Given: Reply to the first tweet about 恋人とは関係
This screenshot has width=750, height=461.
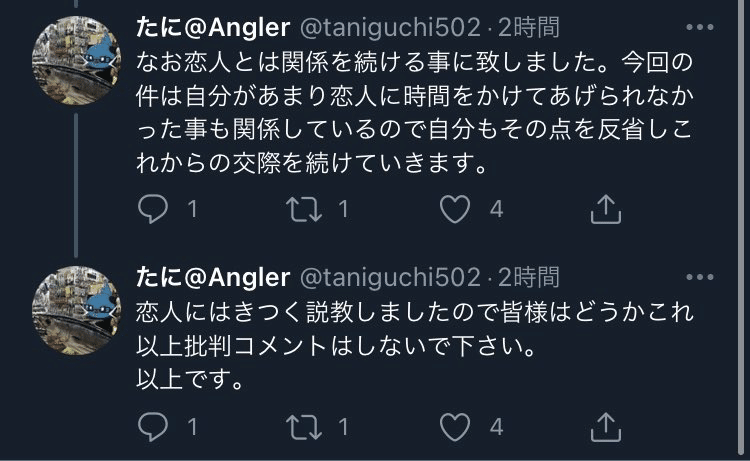Looking at the screenshot, I should (x=153, y=209).
